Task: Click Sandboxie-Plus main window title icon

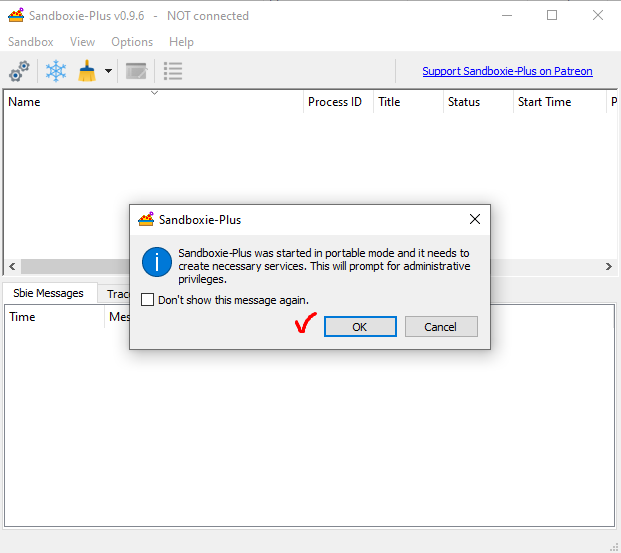Action: tap(16, 15)
